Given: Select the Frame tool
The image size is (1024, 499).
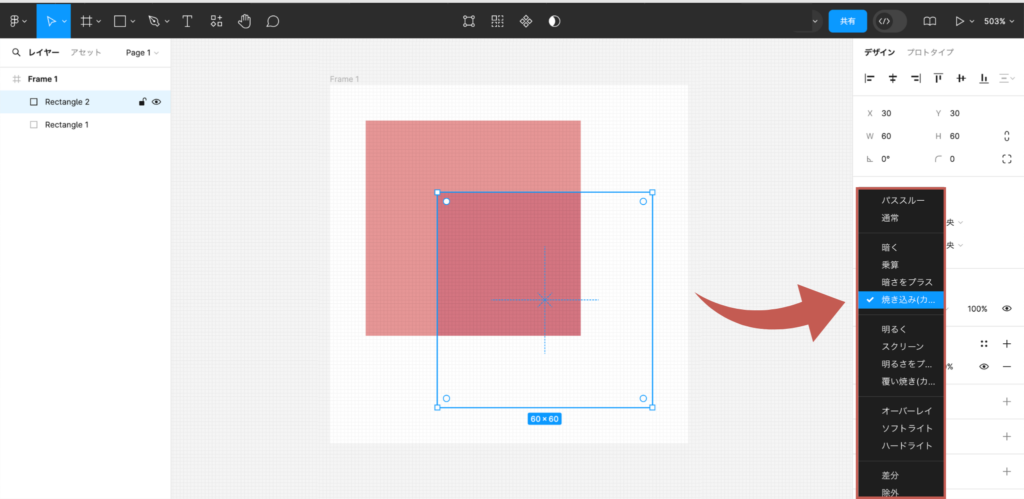Looking at the screenshot, I should pyautogui.click(x=87, y=20).
